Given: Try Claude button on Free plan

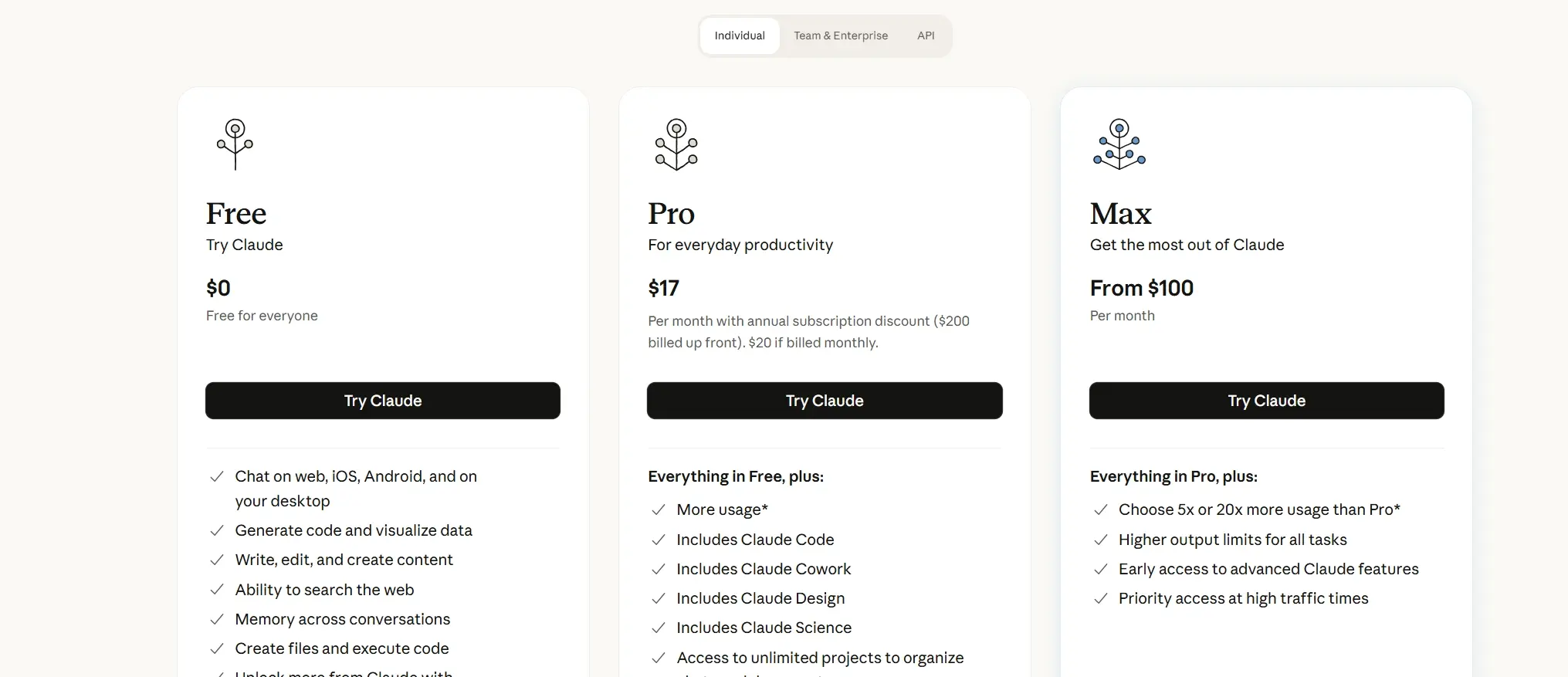Looking at the screenshot, I should [383, 401].
